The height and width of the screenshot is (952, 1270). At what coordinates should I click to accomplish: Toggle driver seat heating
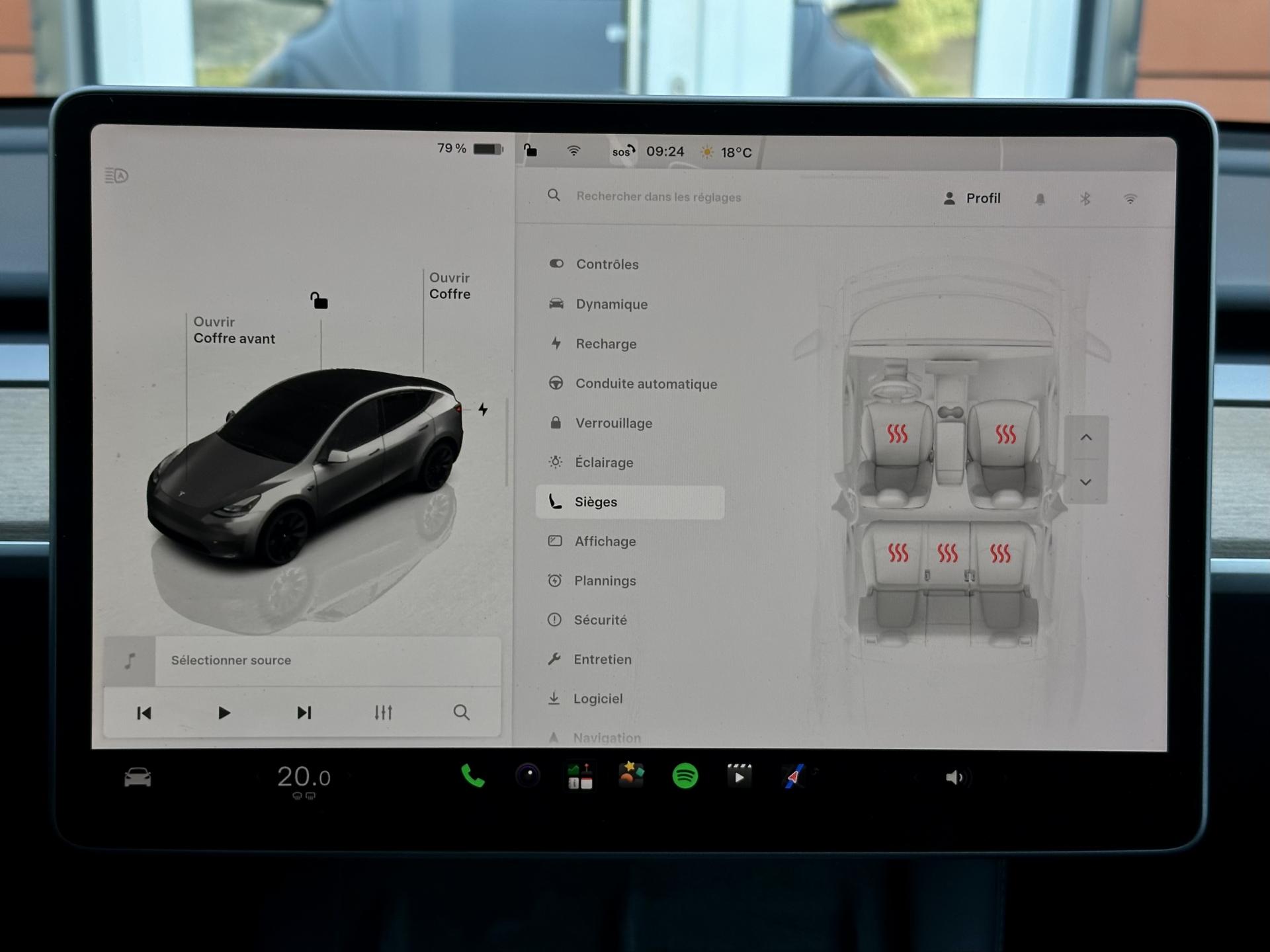coord(897,434)
